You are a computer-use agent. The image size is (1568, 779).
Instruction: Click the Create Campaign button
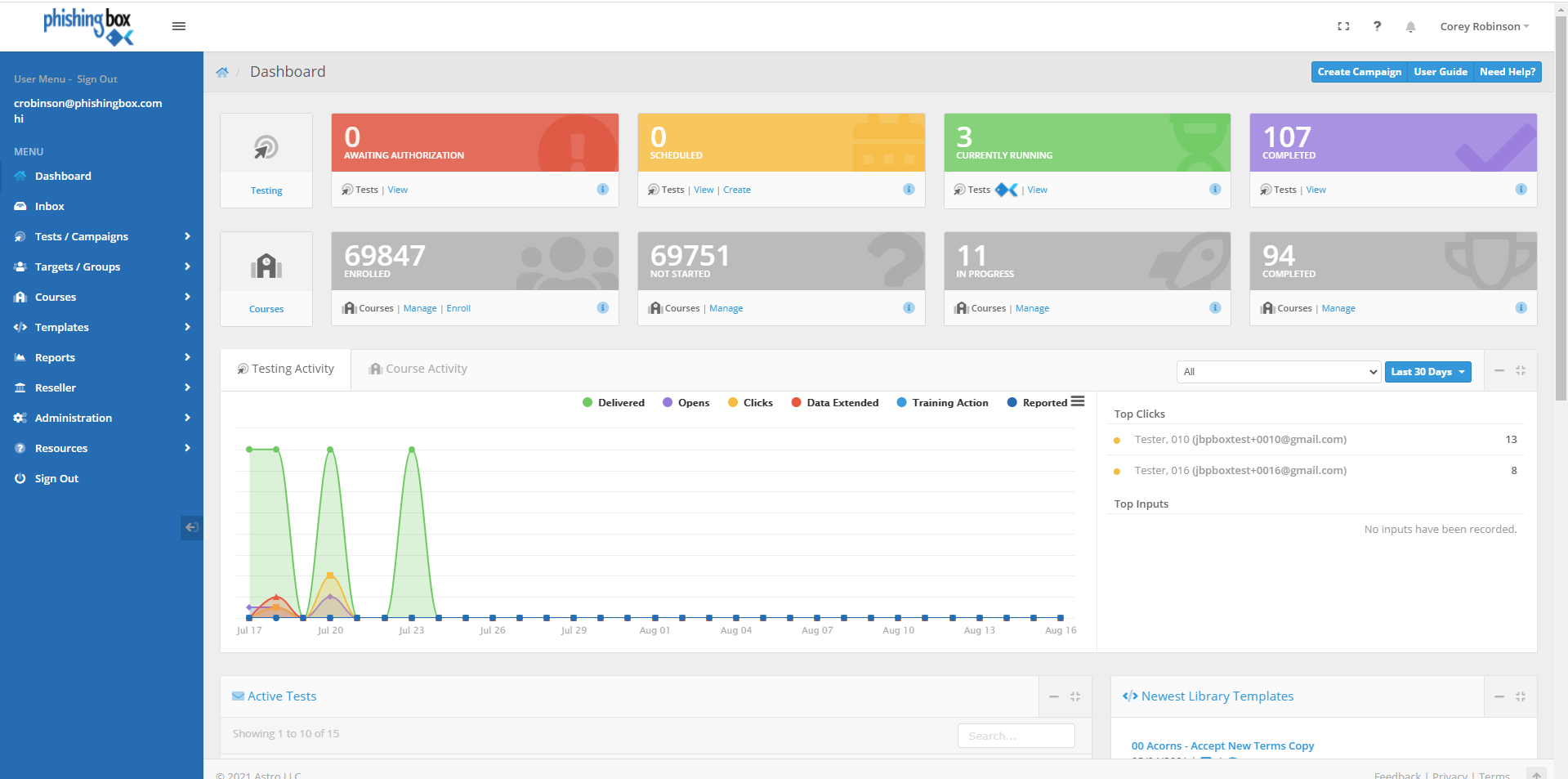pos(1359,72)
